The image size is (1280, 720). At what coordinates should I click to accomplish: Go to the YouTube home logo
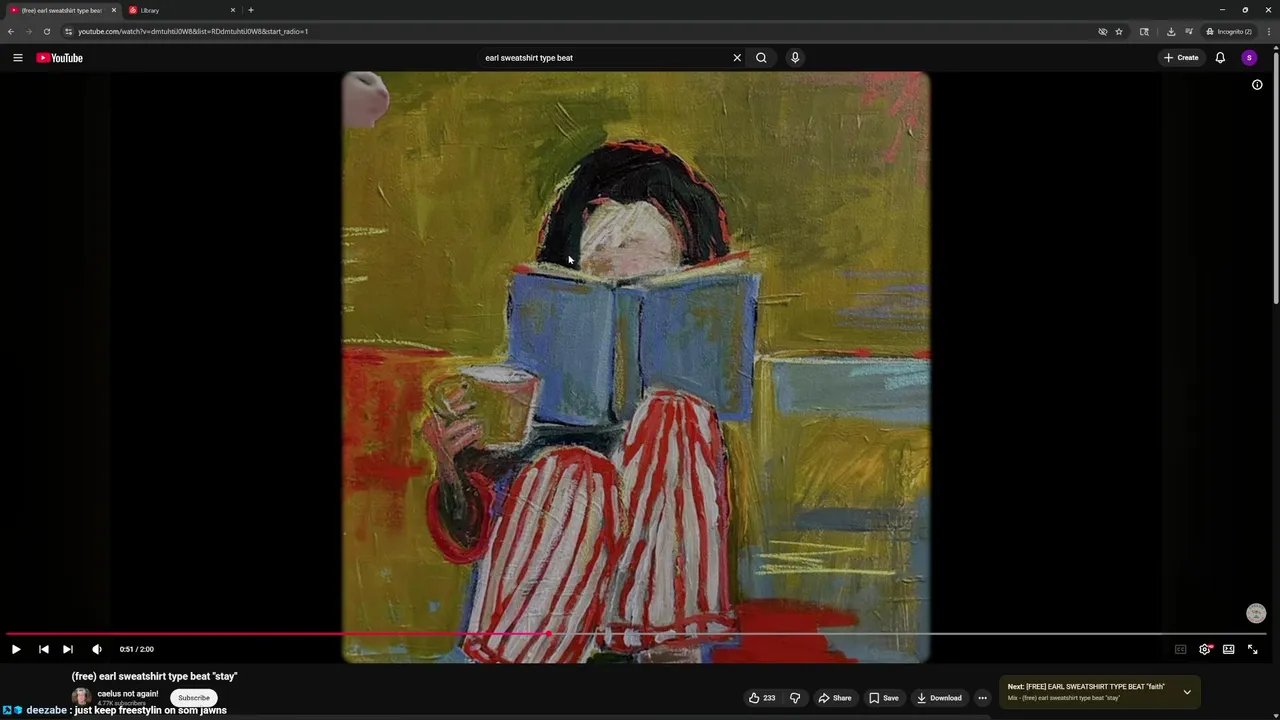pos(60,58)
